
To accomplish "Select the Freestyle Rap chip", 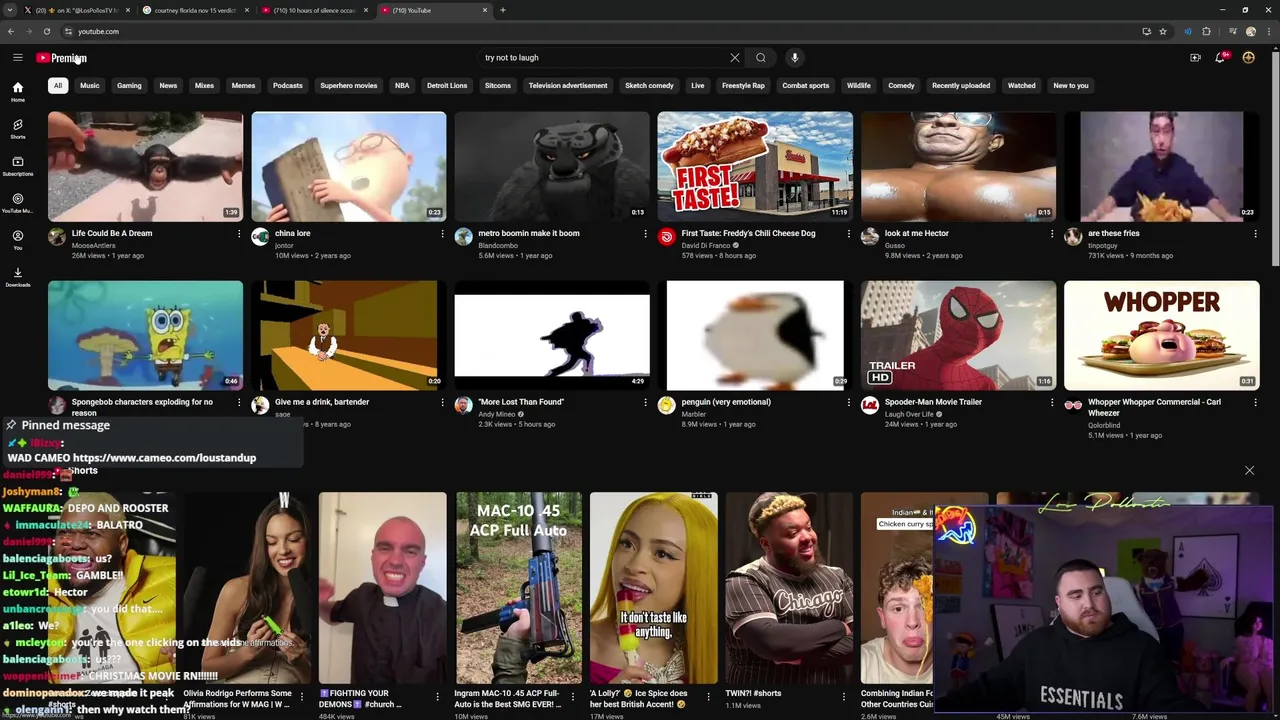I will click(x=743, y=85).
